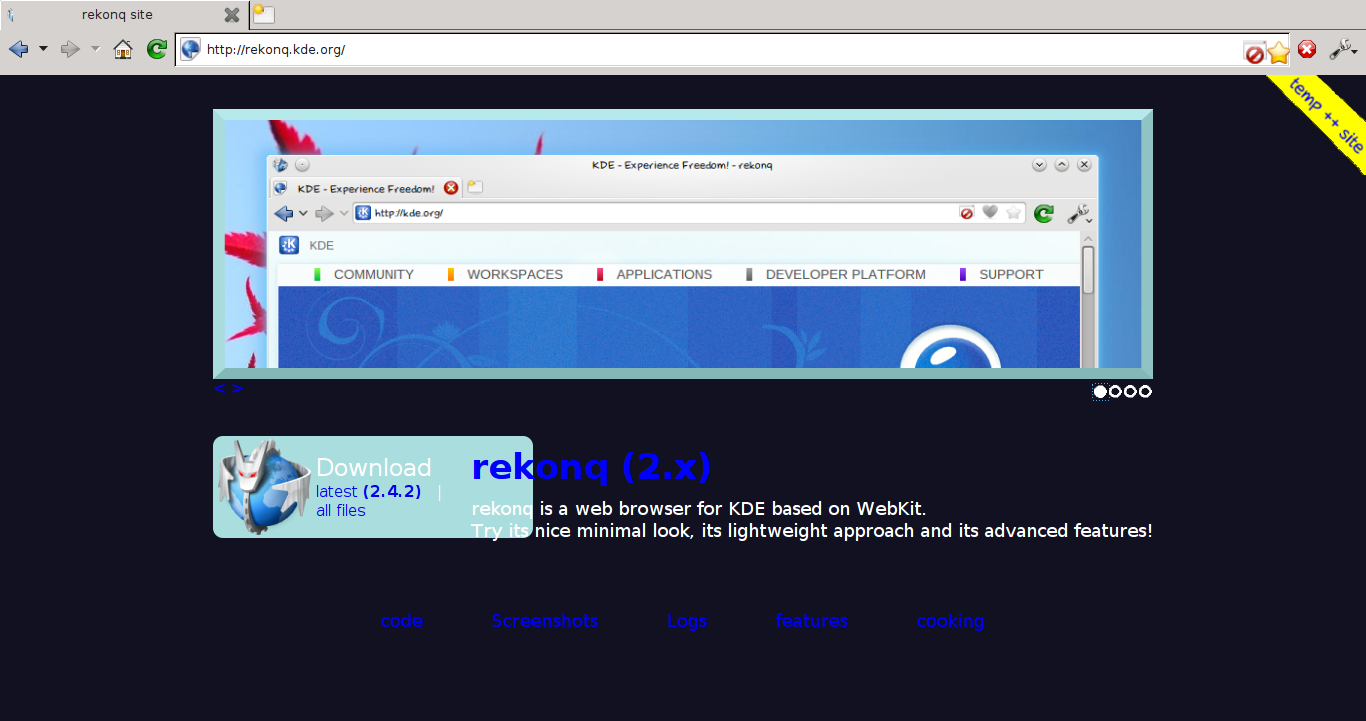
Task: Close the 'rekonq site' tab
Action: (x=232, y=15)
